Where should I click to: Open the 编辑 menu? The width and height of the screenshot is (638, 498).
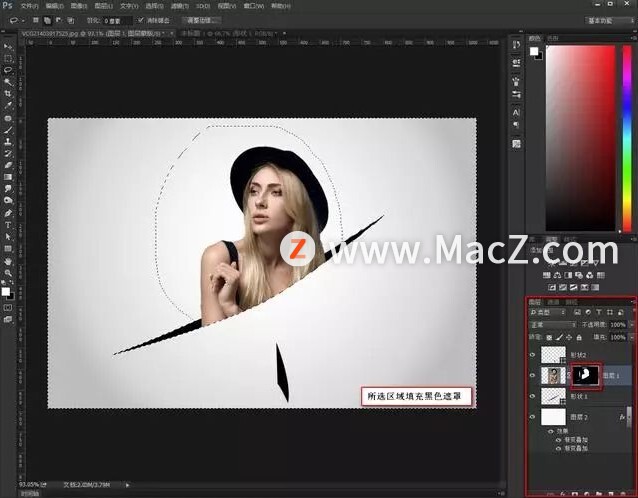tap(54, 6)
